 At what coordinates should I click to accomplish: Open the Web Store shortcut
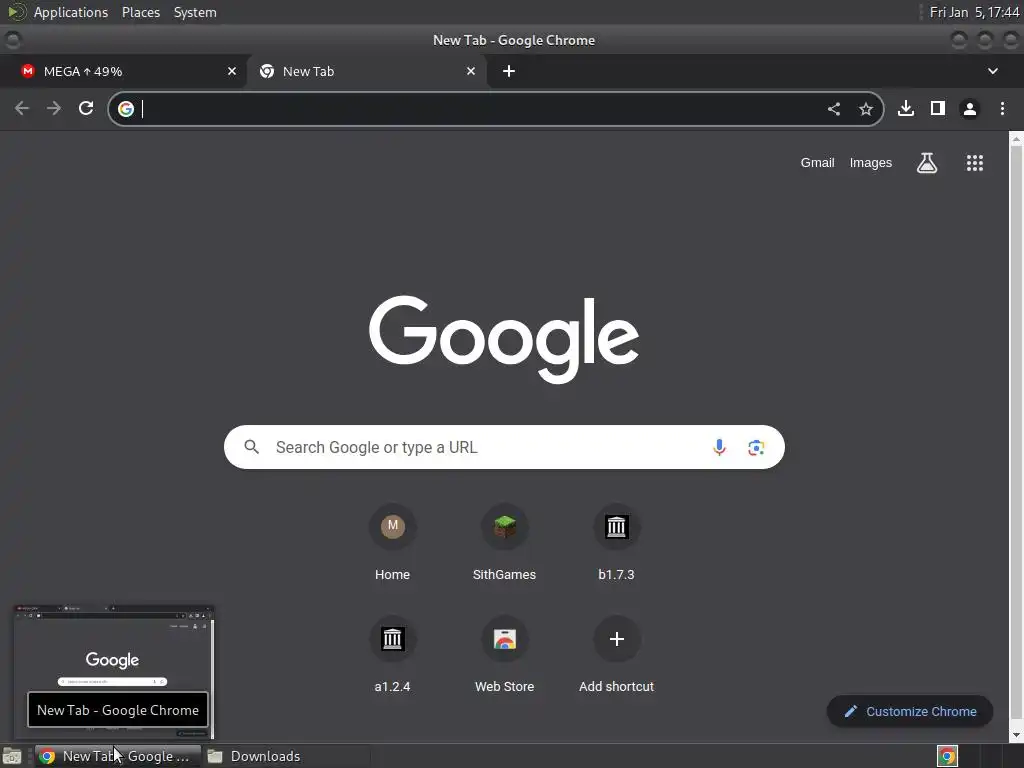coord(504,655)
